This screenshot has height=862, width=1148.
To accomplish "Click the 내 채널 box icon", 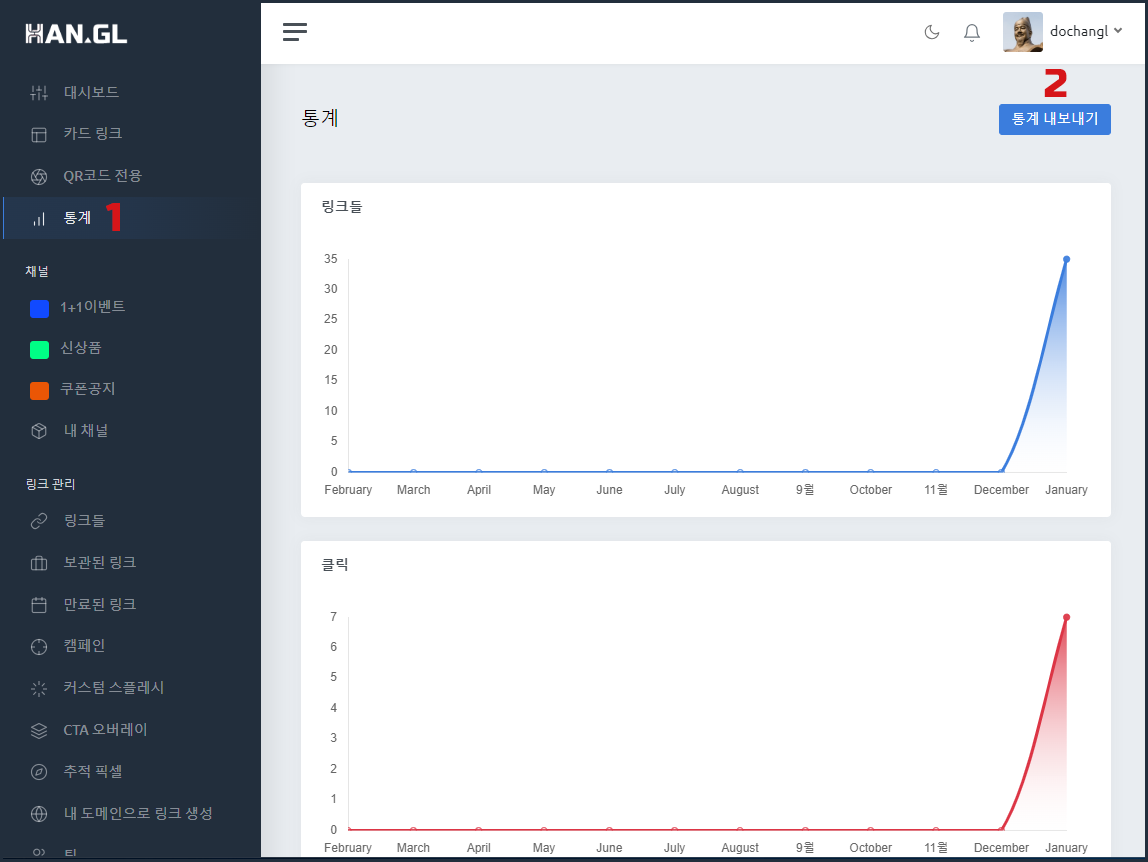I will [39, 431].
